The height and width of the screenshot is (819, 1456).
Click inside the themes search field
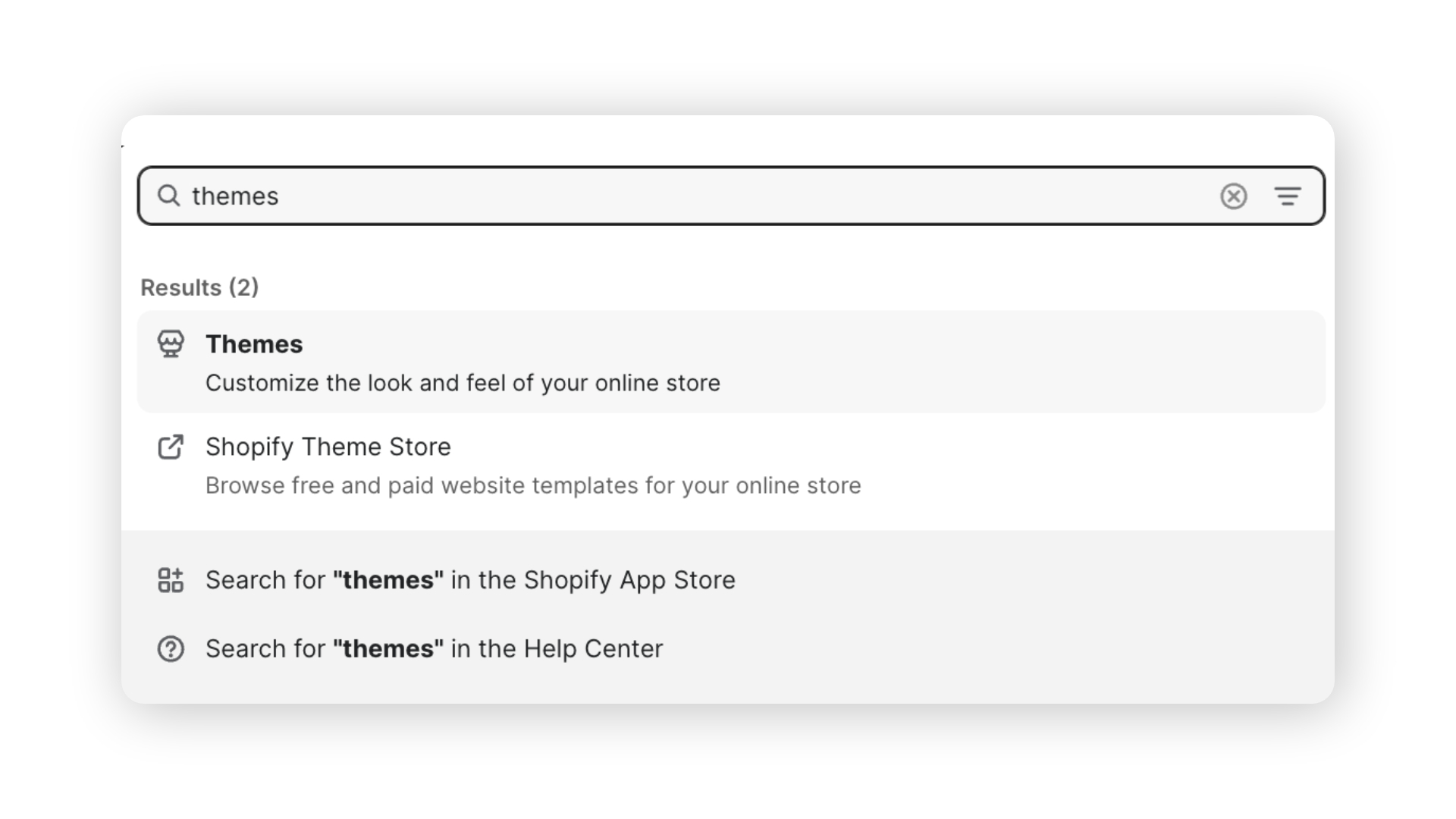(x=731, y=196)
